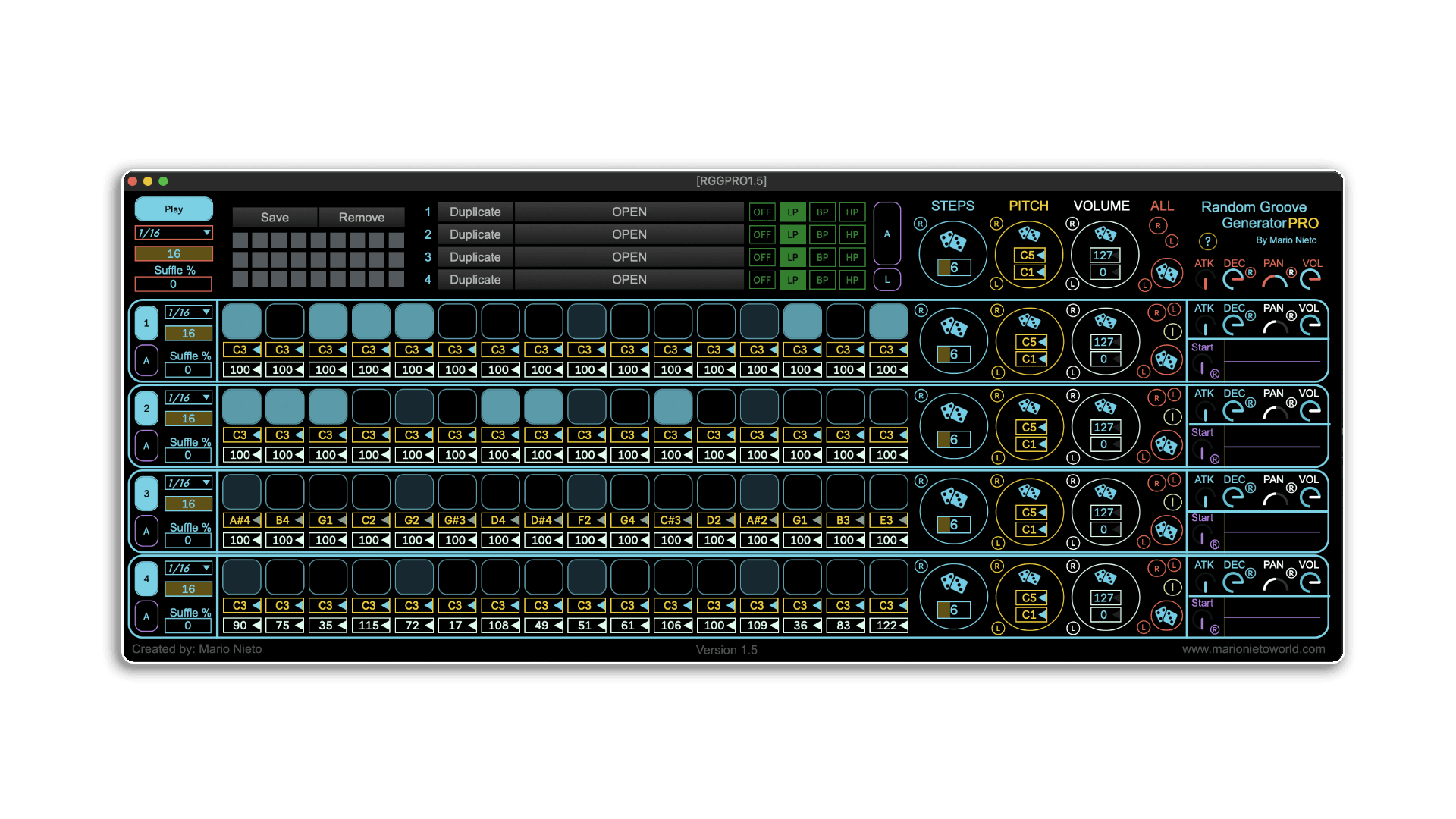Click OPEN to load a sample on row 2

tap(629, 234)
